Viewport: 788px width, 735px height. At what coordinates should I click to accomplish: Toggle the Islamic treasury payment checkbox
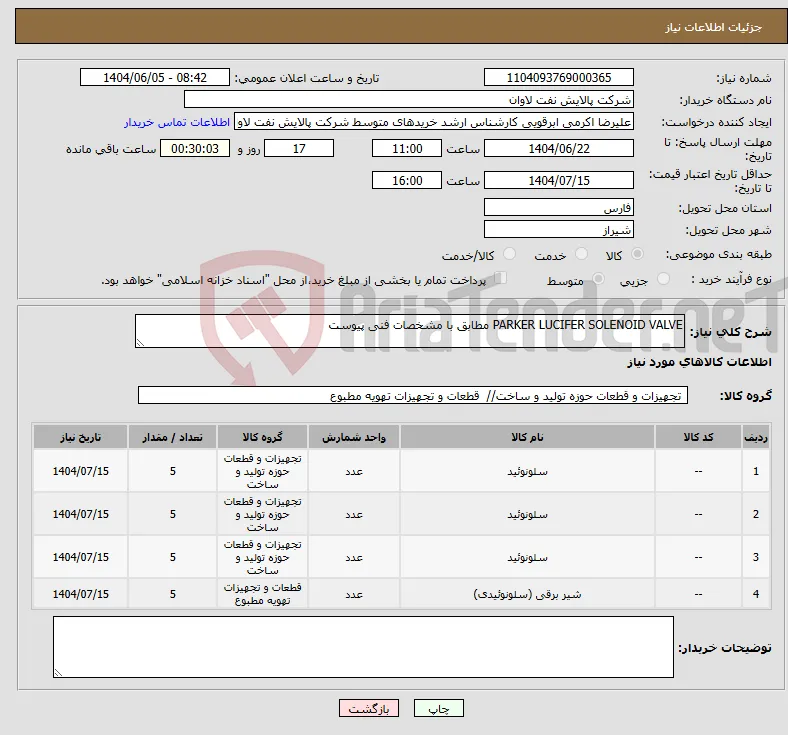click(x=501, y=278)
